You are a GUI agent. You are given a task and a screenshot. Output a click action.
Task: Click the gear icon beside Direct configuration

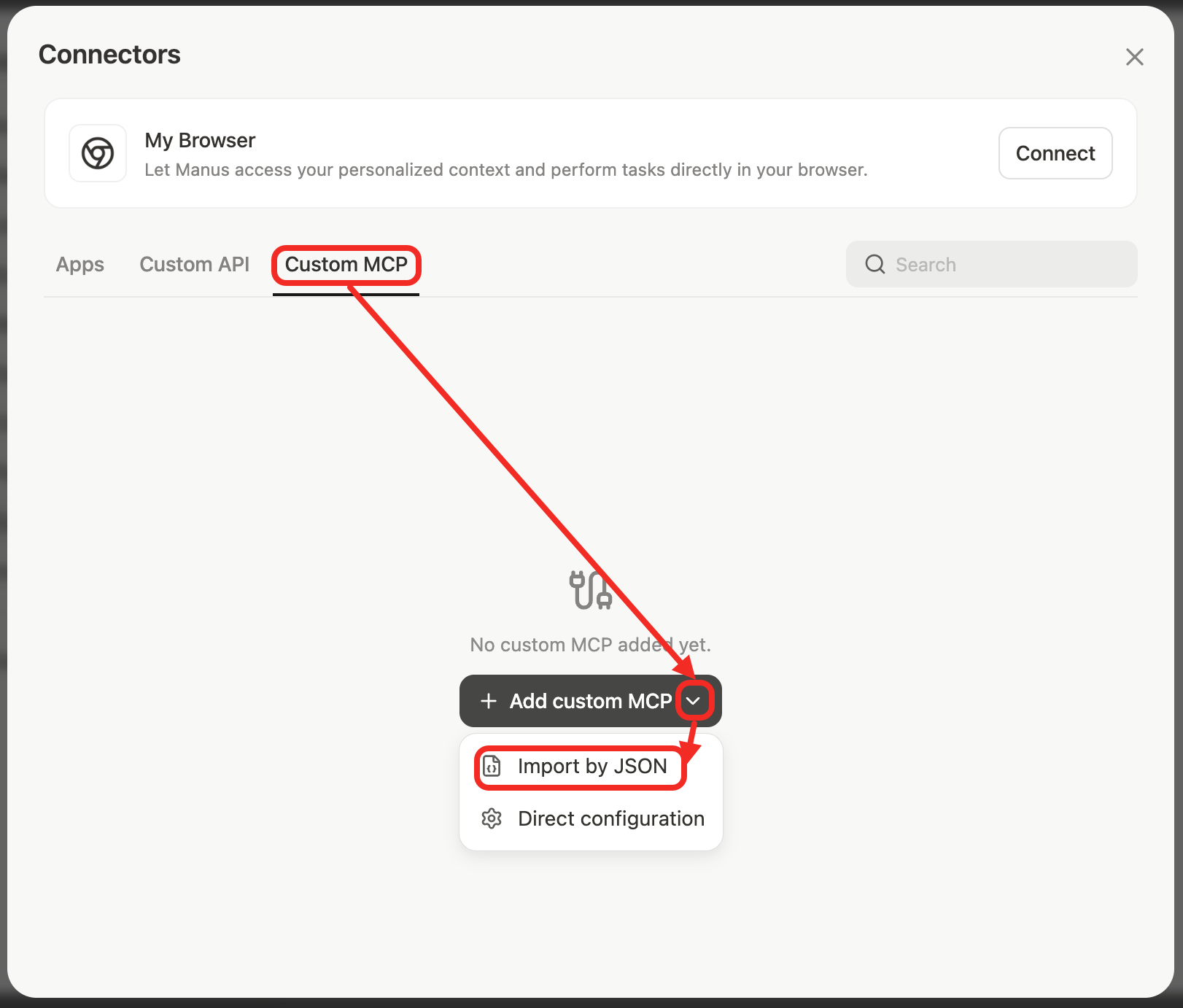[492, 818]
